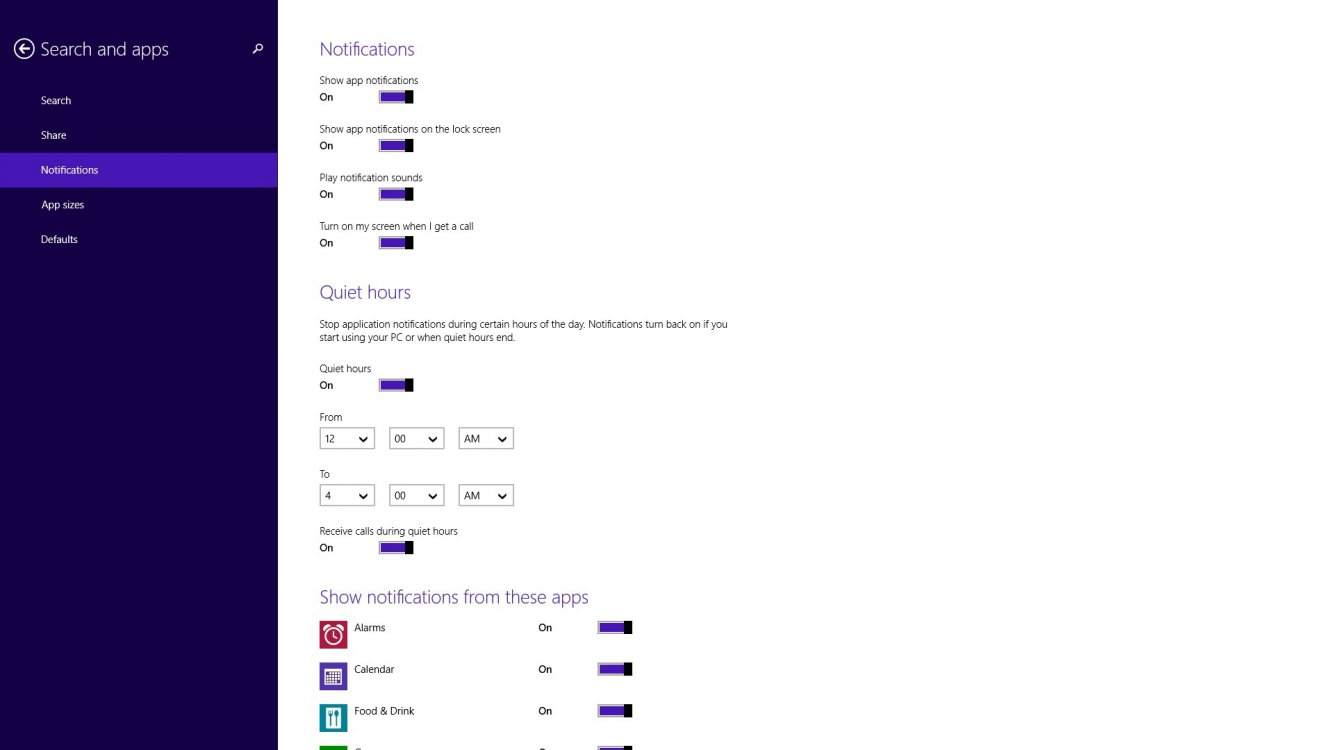Turn off Alarms notifications toggle

(x=615, y=628)
